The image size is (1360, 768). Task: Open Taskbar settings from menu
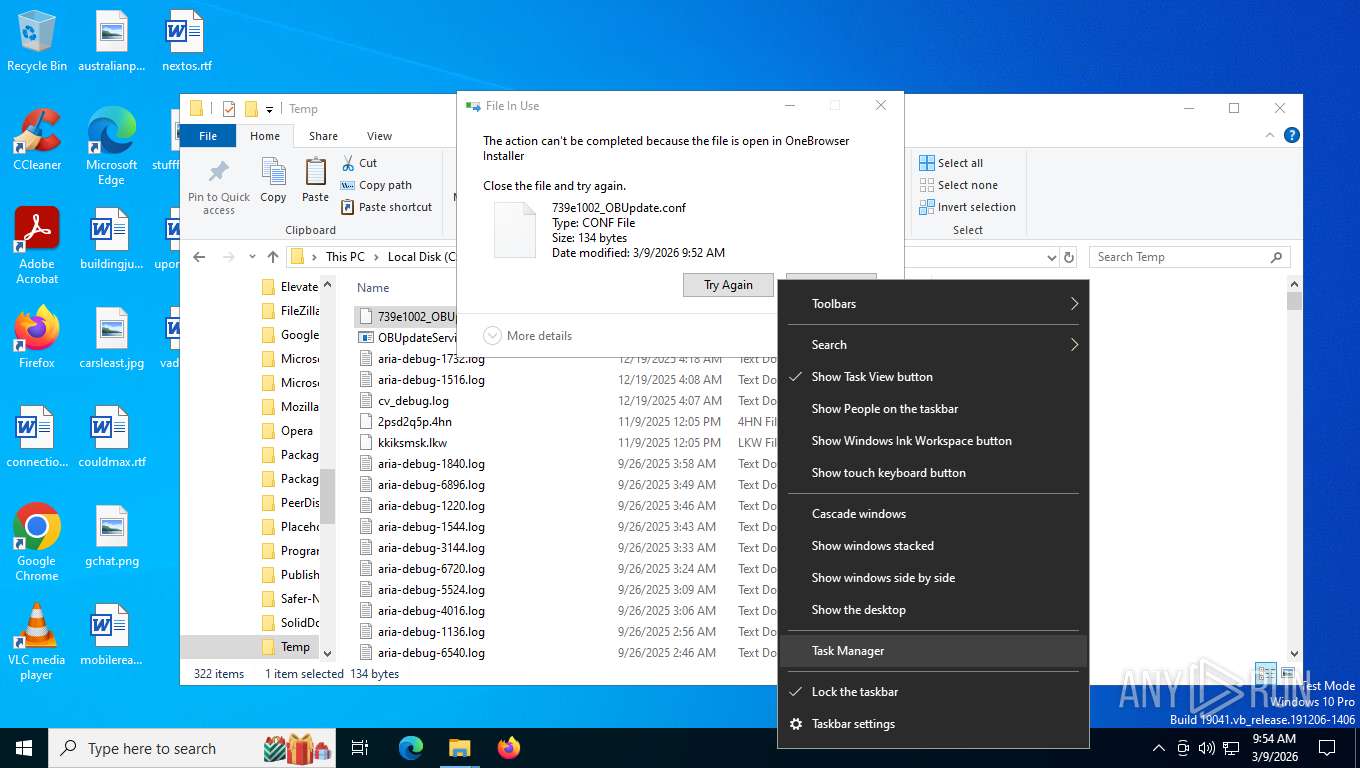tap(933, 724)
